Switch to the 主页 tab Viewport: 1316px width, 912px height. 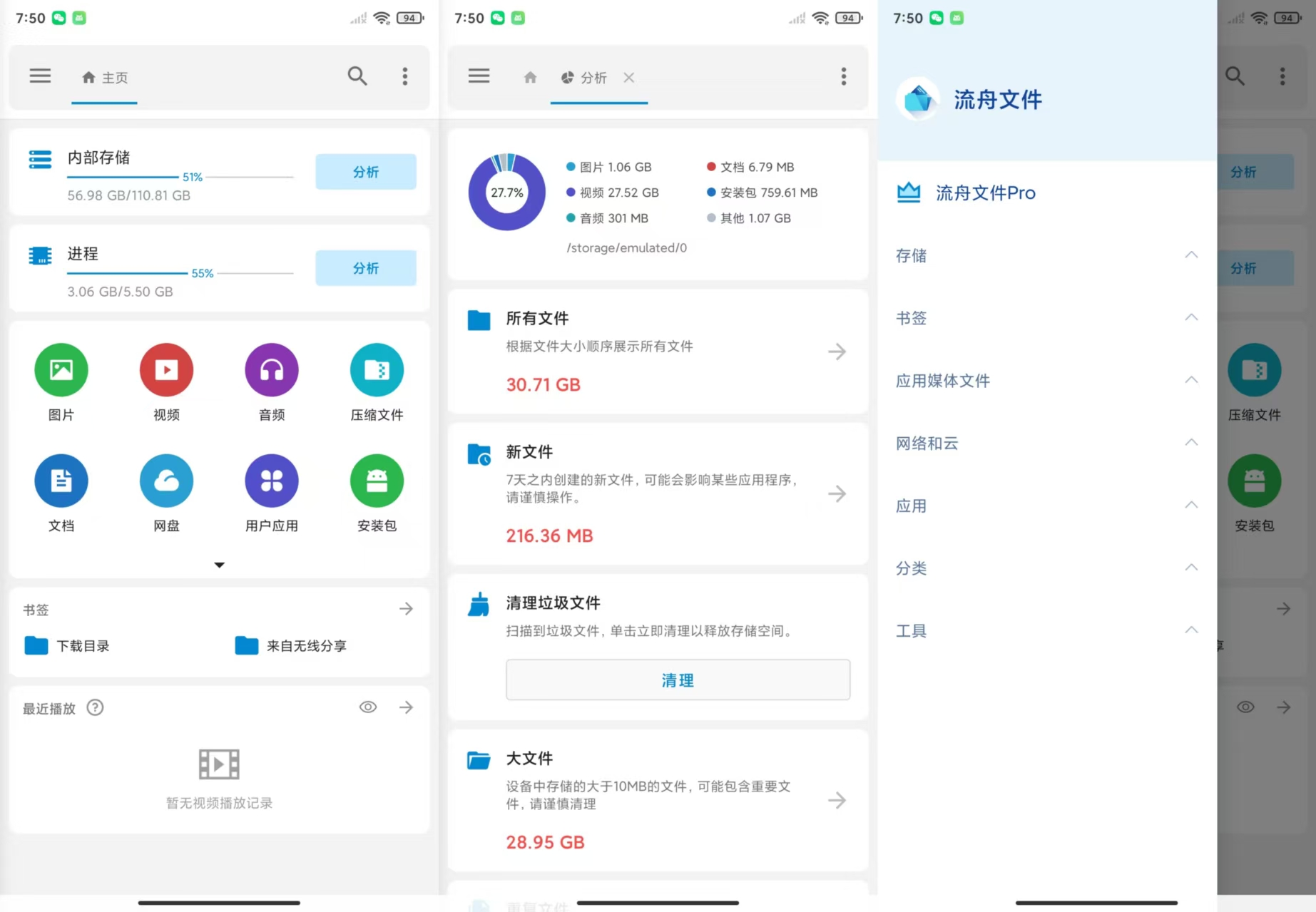pyautogui.click(x=104, y=77)
